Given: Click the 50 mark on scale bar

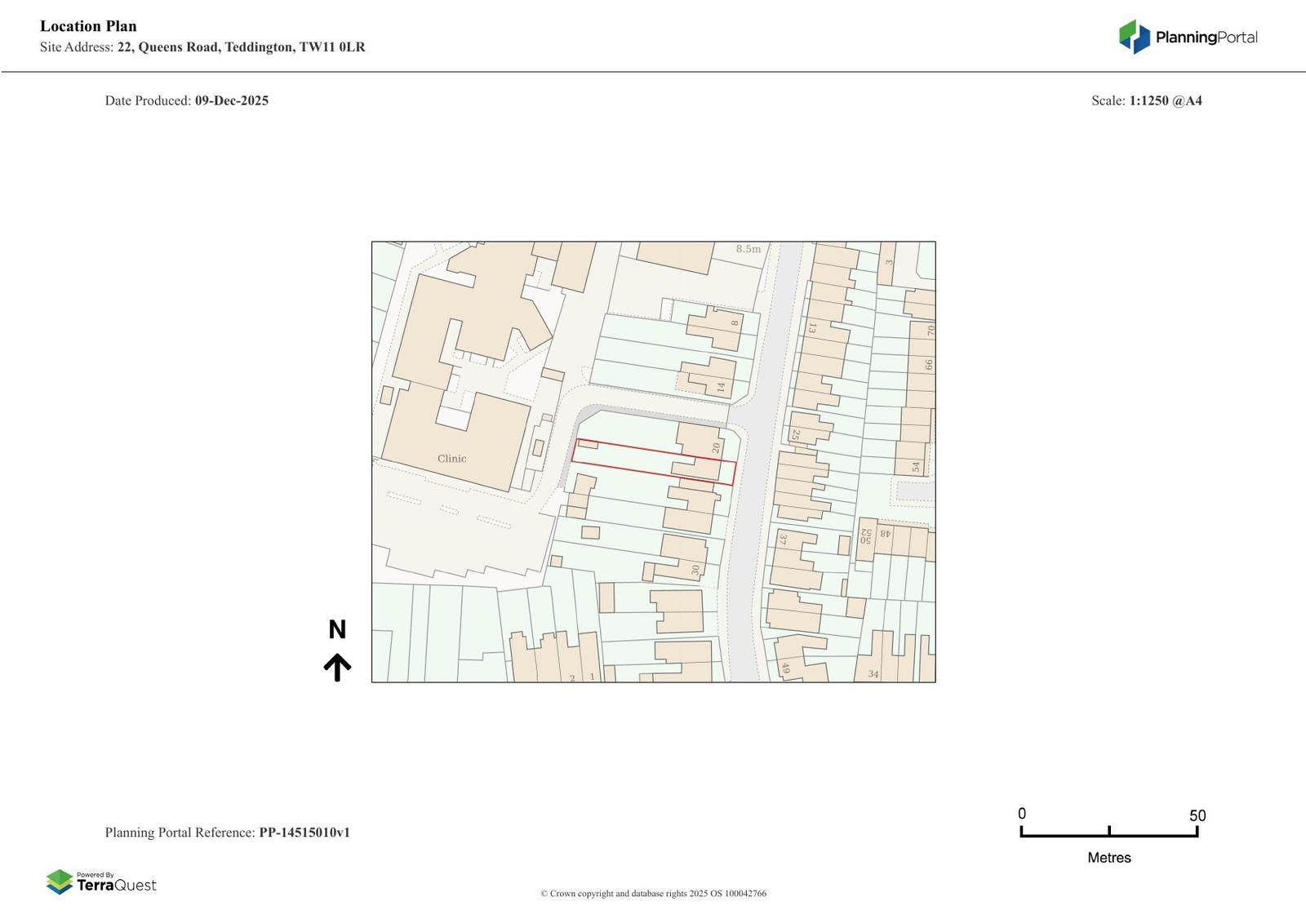Looking at the screenshot, I should (x=1197, y=815).
